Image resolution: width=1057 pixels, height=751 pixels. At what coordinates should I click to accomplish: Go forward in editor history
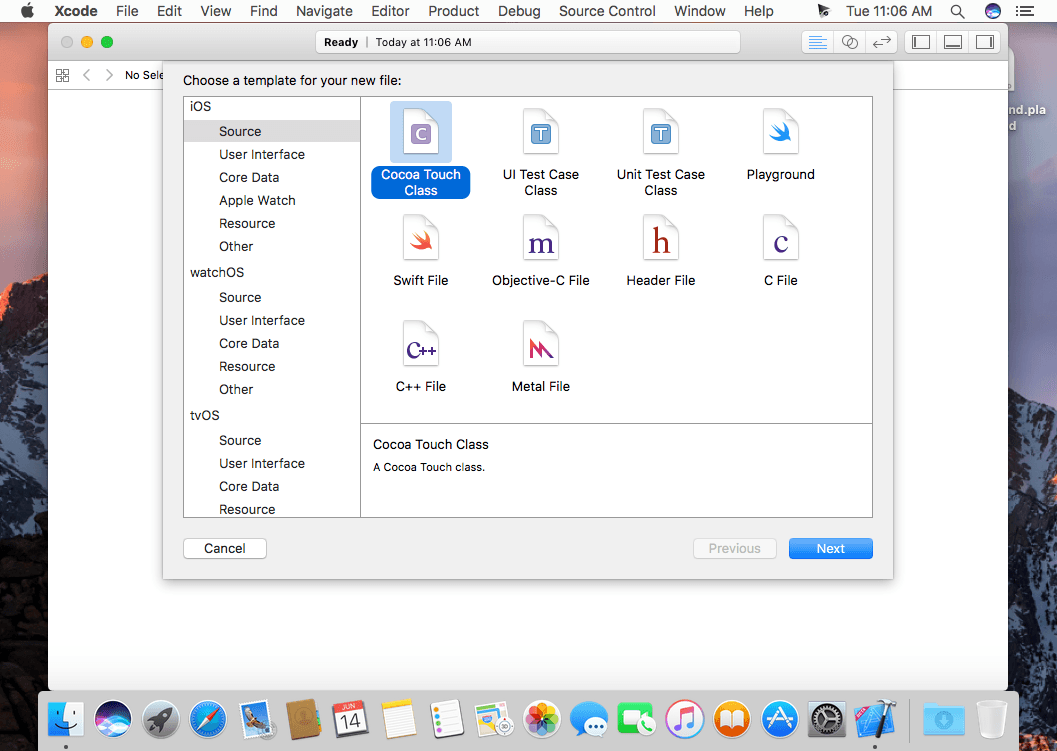109,75
